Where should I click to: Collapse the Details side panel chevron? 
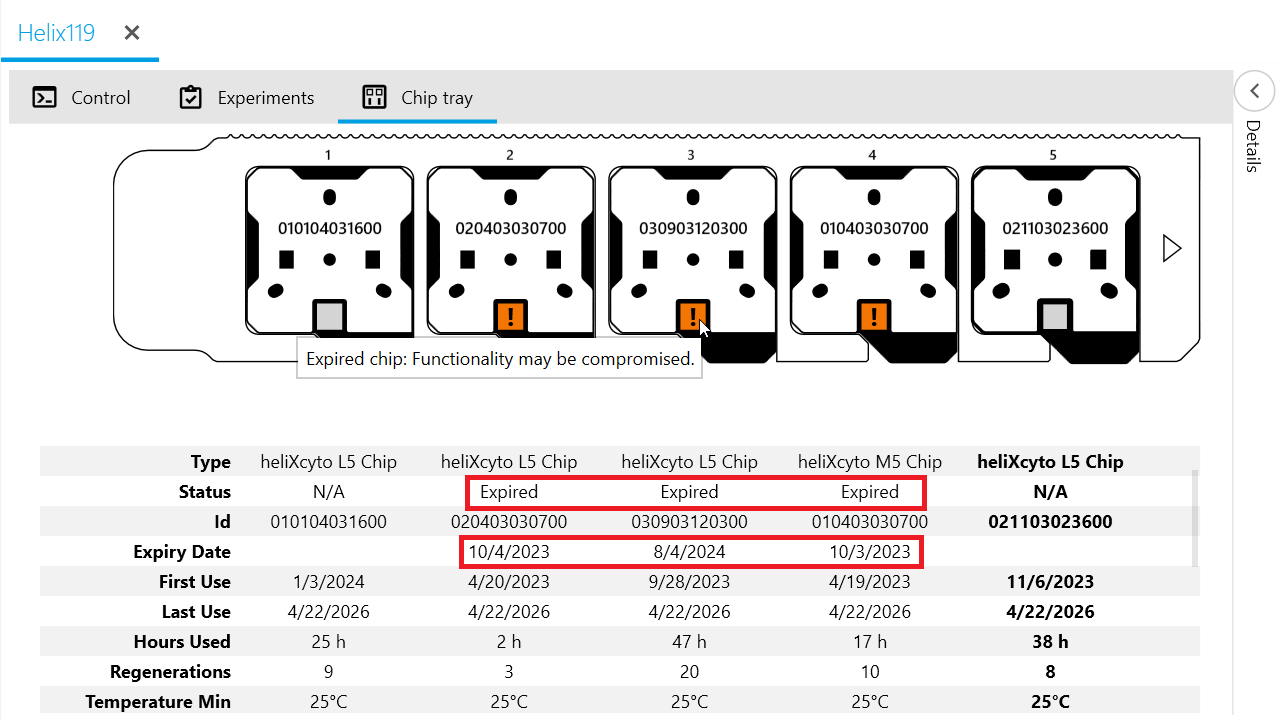[x=1254, y=91]
